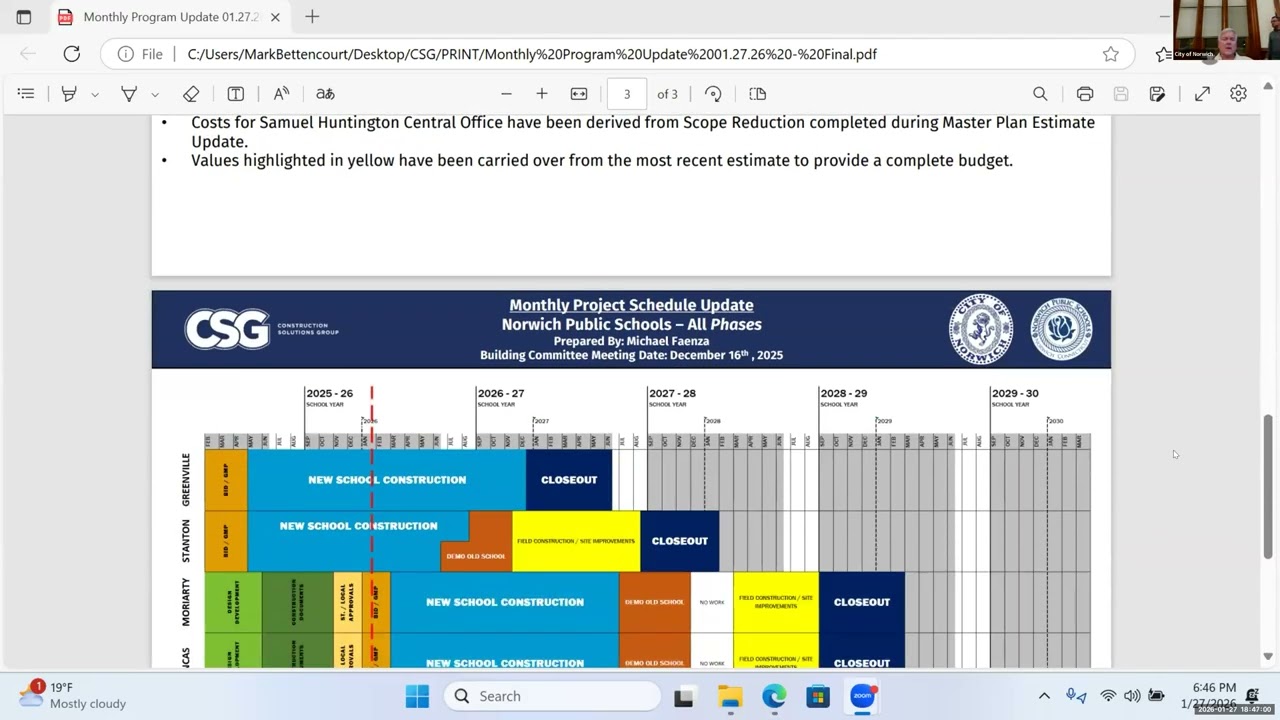Screen dimensions: 1280x720
Task: Click the 2026 - 27 school year label
Action: point(500,393)
